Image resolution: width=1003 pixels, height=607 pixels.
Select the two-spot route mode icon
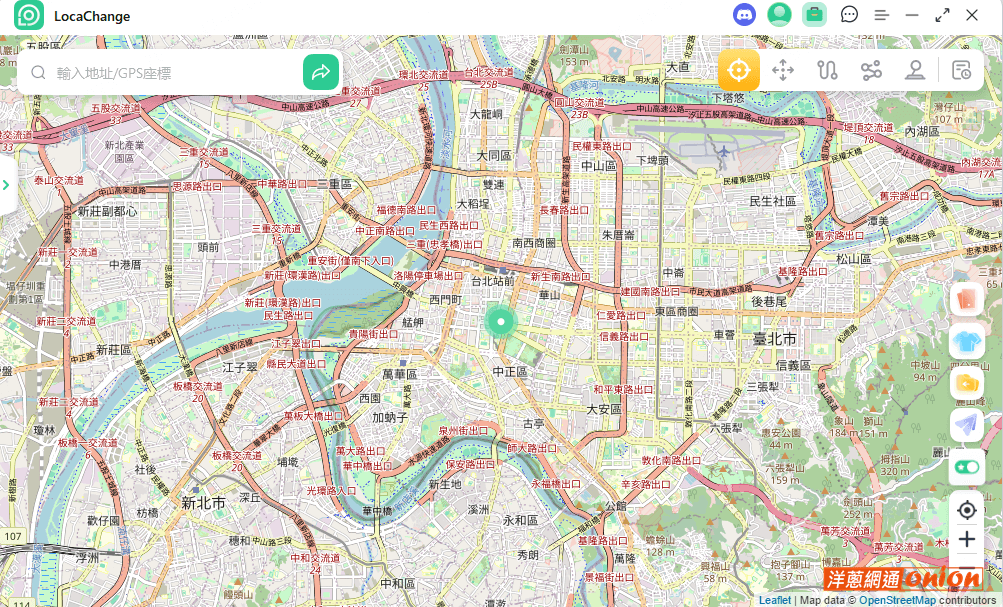pyautogui.click(x=827, y=70)
